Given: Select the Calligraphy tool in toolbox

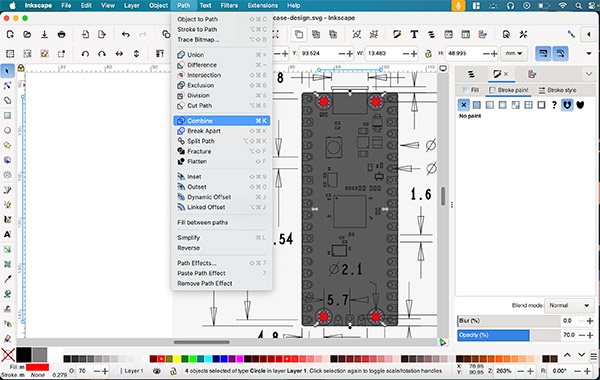Looking at the screenshot, I should point(7,220).
